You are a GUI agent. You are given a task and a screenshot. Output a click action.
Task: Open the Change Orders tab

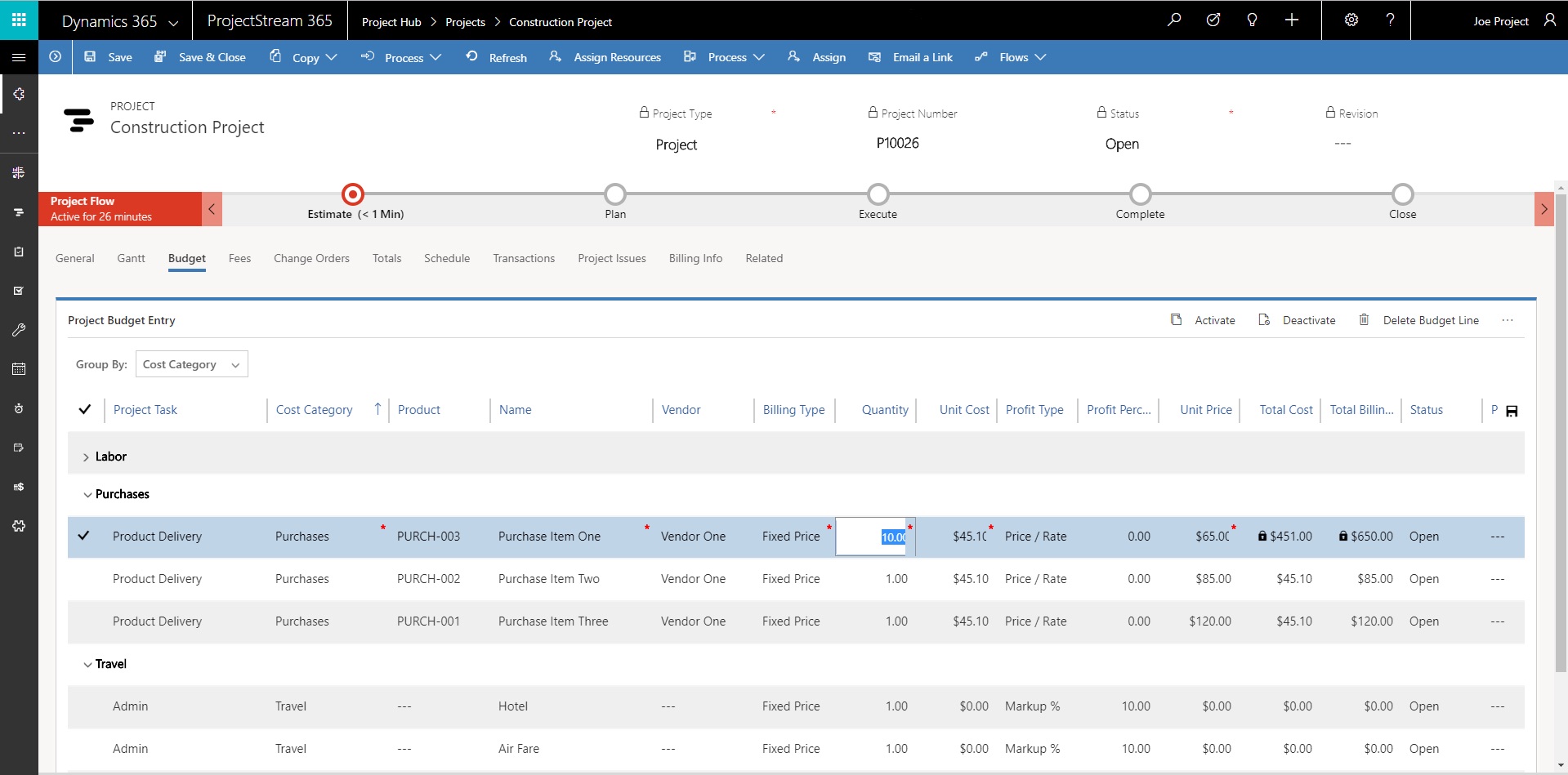[x=311, y=258]
